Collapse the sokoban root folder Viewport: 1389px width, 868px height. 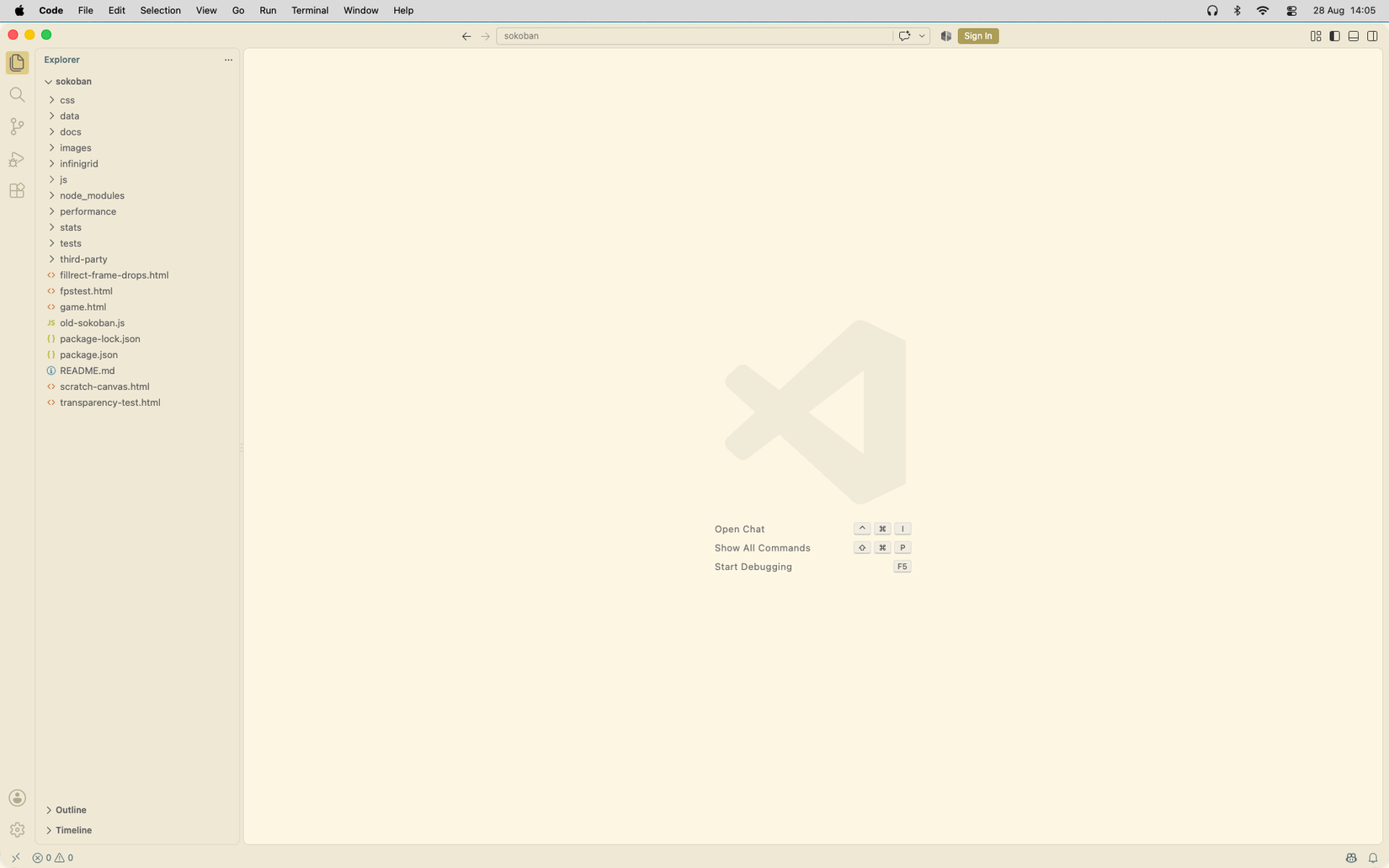click(137, 82)
